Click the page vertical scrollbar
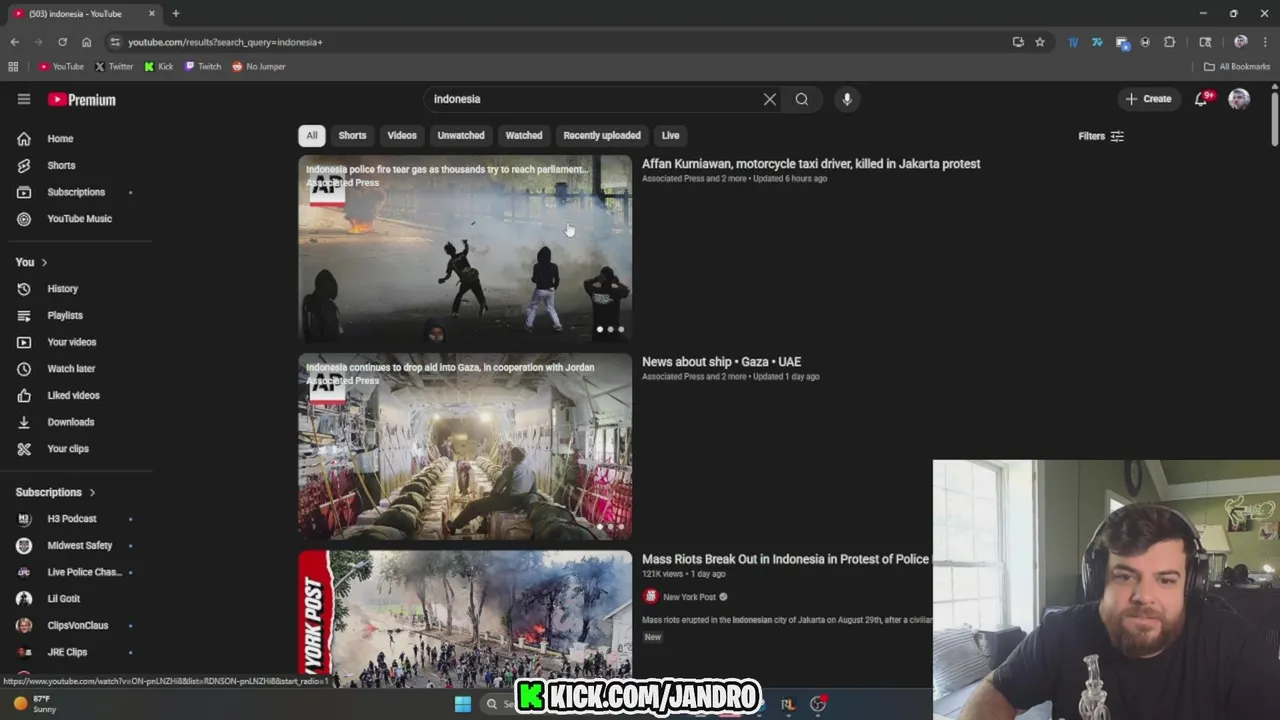1280x720 pixels. 1275,120
